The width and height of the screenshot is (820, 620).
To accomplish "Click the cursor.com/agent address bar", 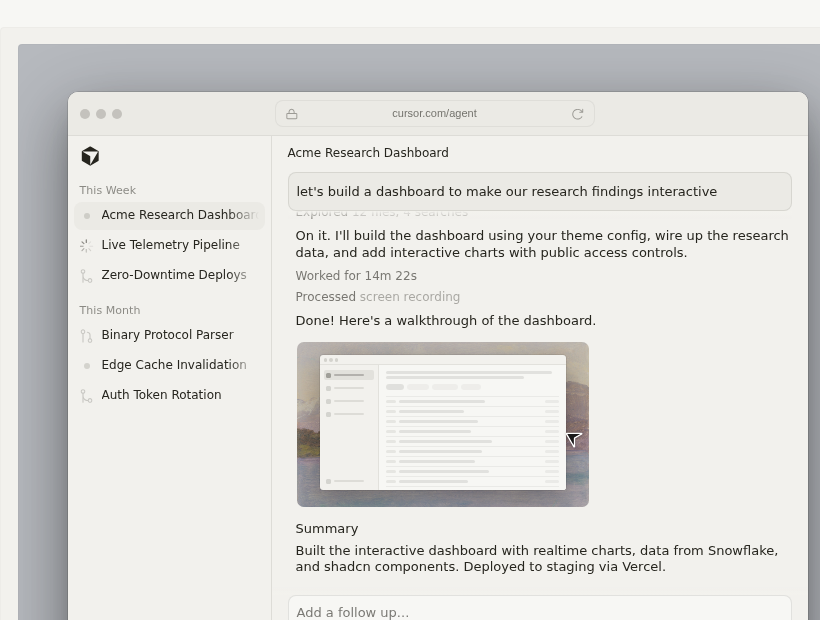I will click(x=435, y=113).
